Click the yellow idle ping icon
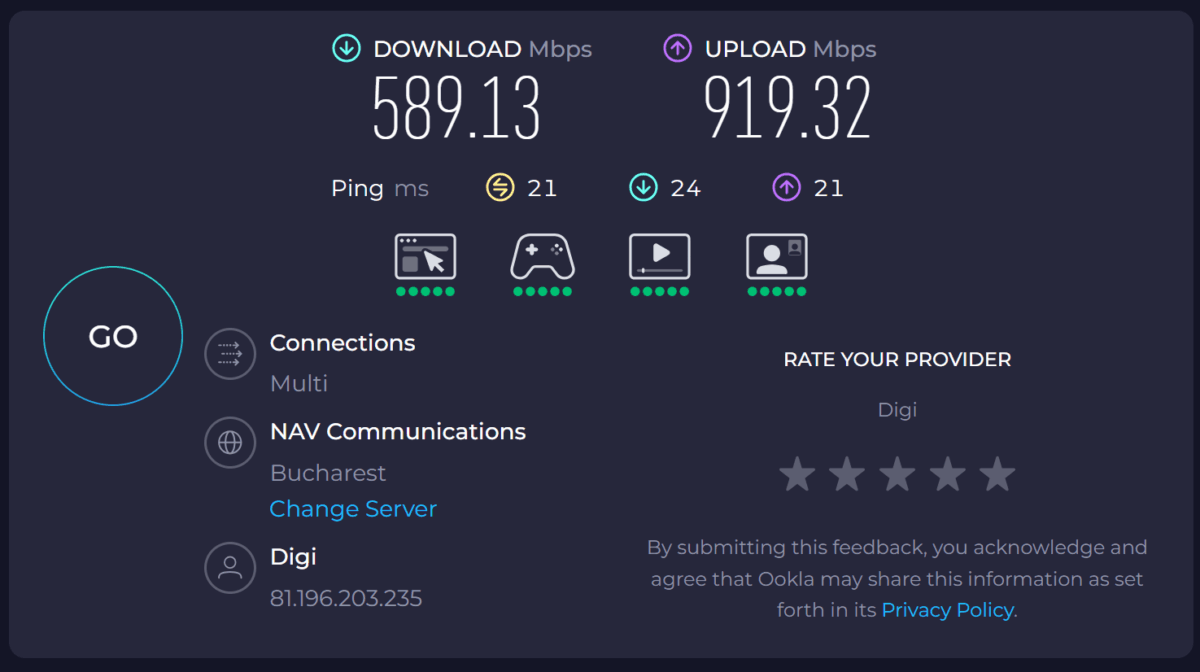Screen dimensions: 1200x672 500,187
